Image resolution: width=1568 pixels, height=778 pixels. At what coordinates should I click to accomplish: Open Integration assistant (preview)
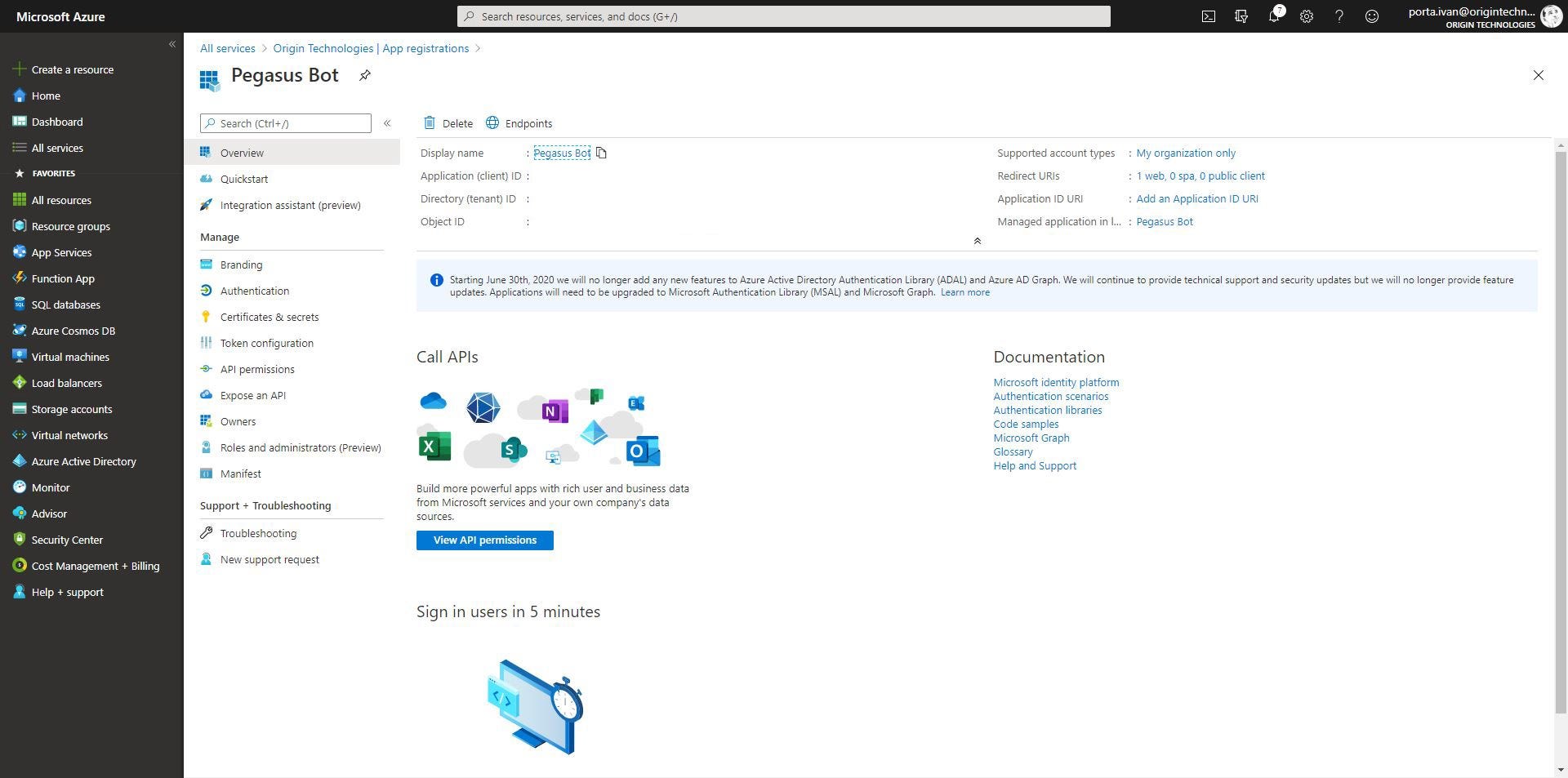click(292, 205)
